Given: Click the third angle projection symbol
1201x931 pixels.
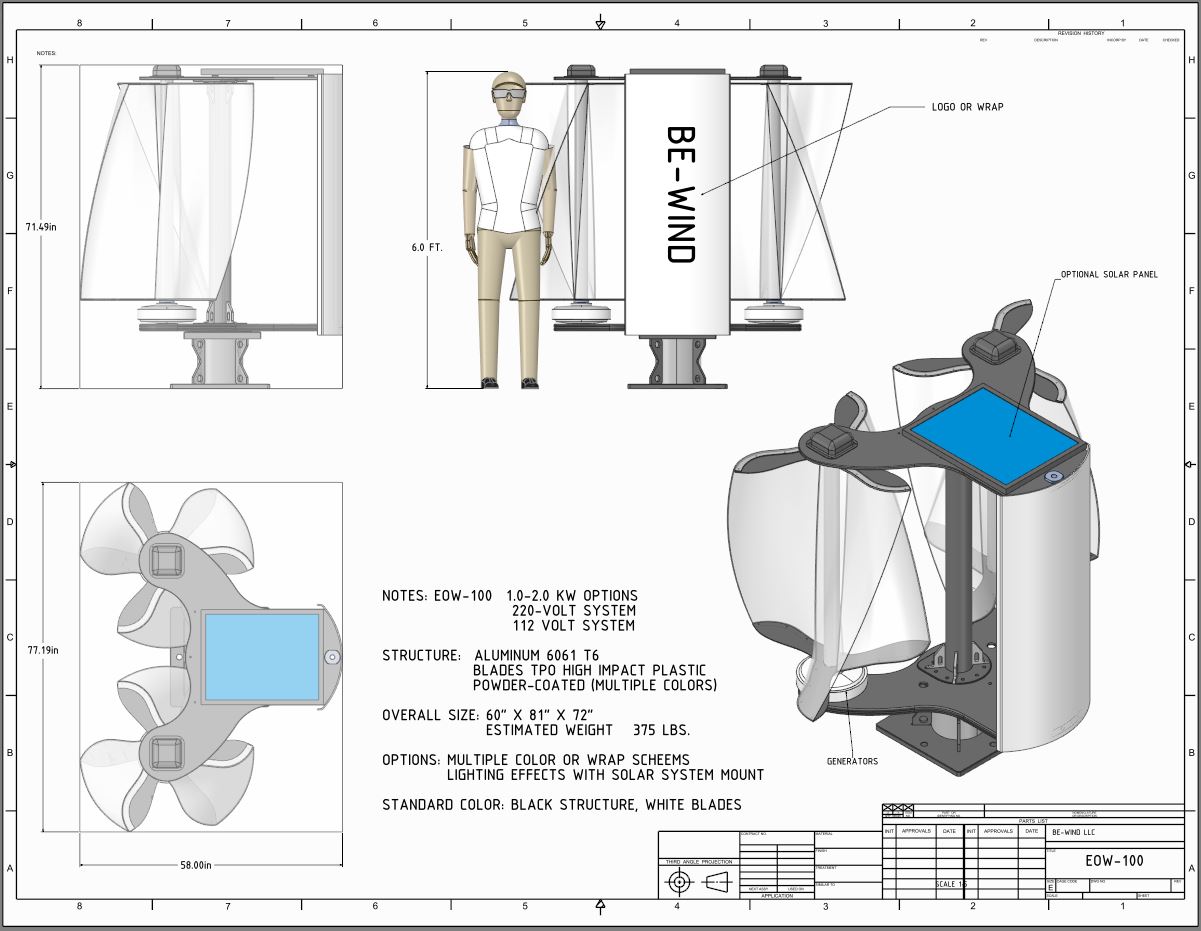Looking at the screenshot, I should [698, 881].
